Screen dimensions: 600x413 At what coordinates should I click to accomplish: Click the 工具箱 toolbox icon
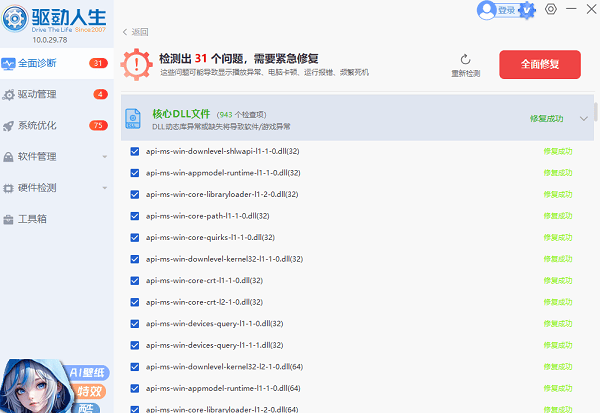pos(8,220)
